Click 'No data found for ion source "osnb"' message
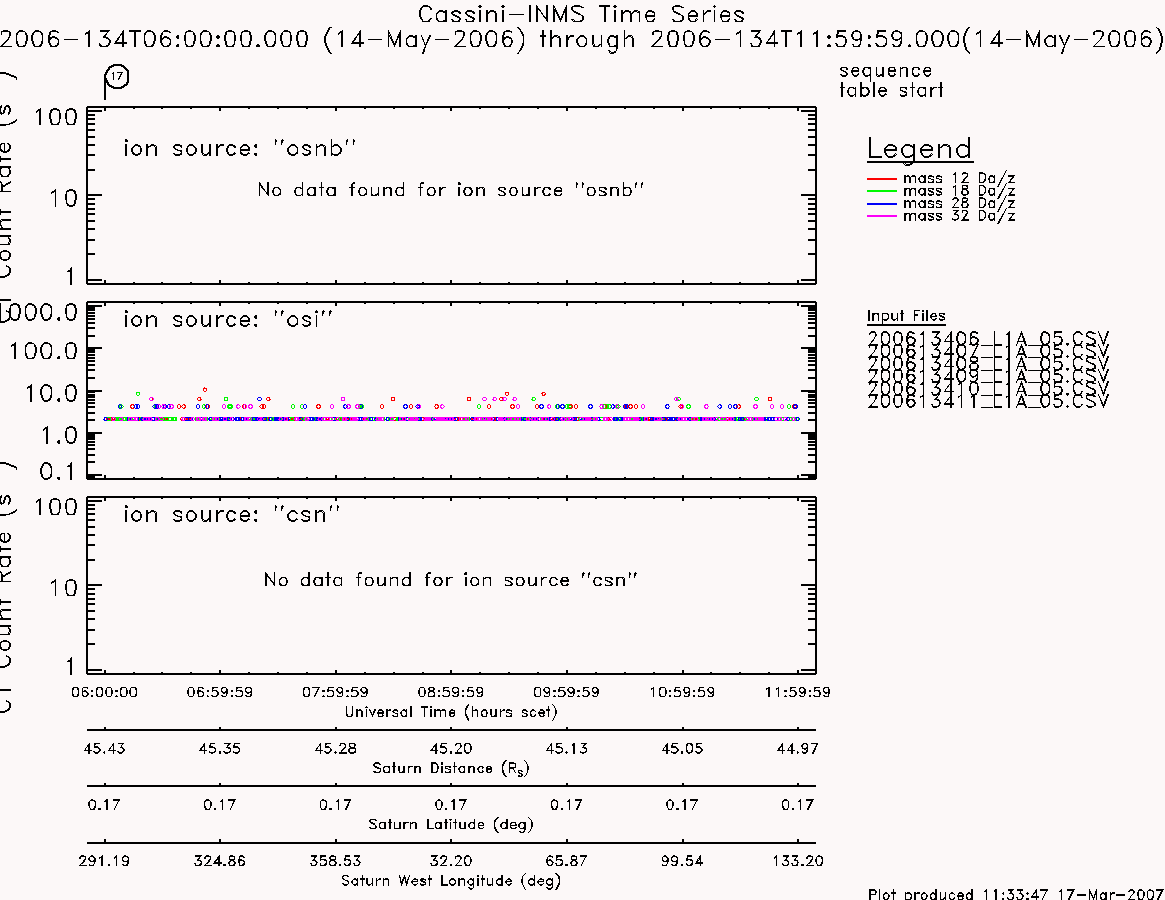Viewport: 1165px width, 900px height. (x=450, y=190)
